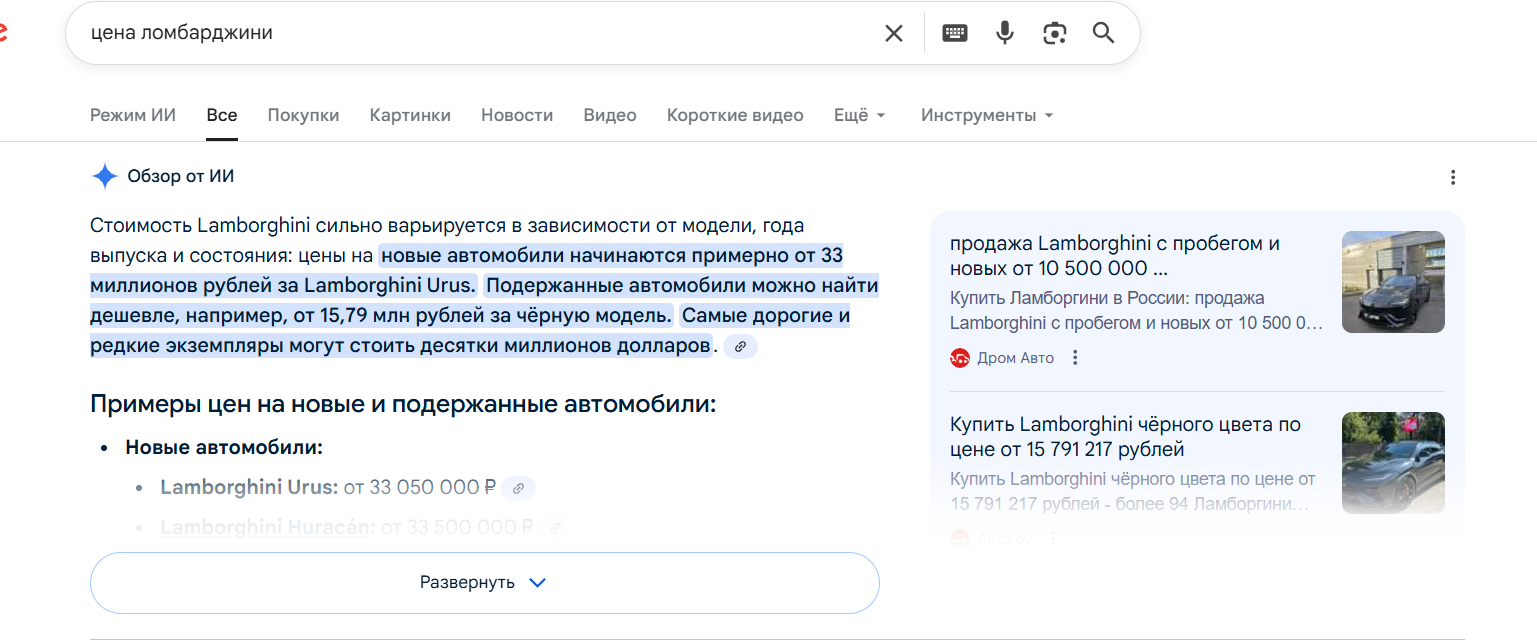Switch to the Режим ИИ tab
The height and width of the screenshot is (643, 1537).
(133, 115)
